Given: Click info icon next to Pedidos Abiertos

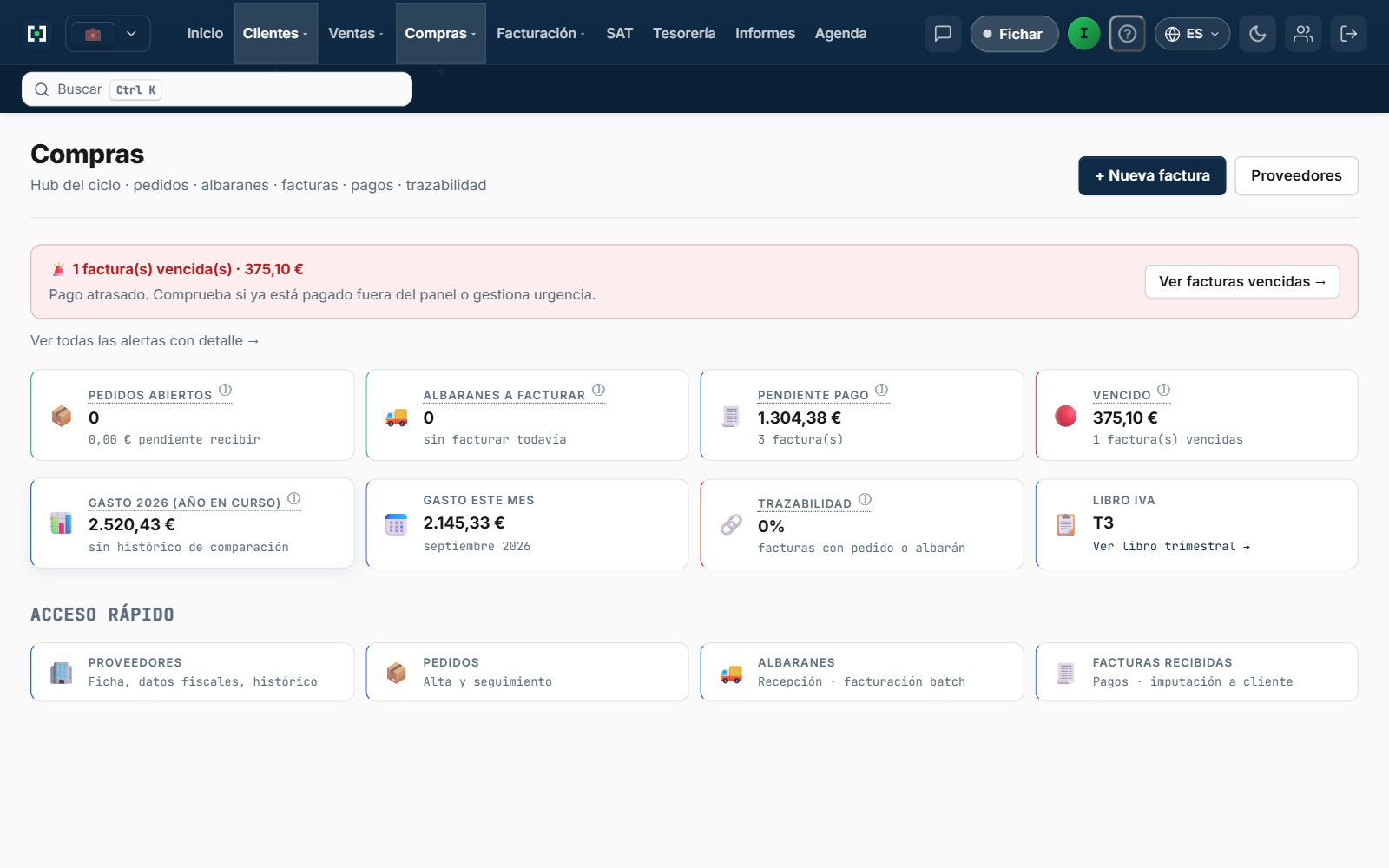Looking at the screenshot, I should point(225,390).
